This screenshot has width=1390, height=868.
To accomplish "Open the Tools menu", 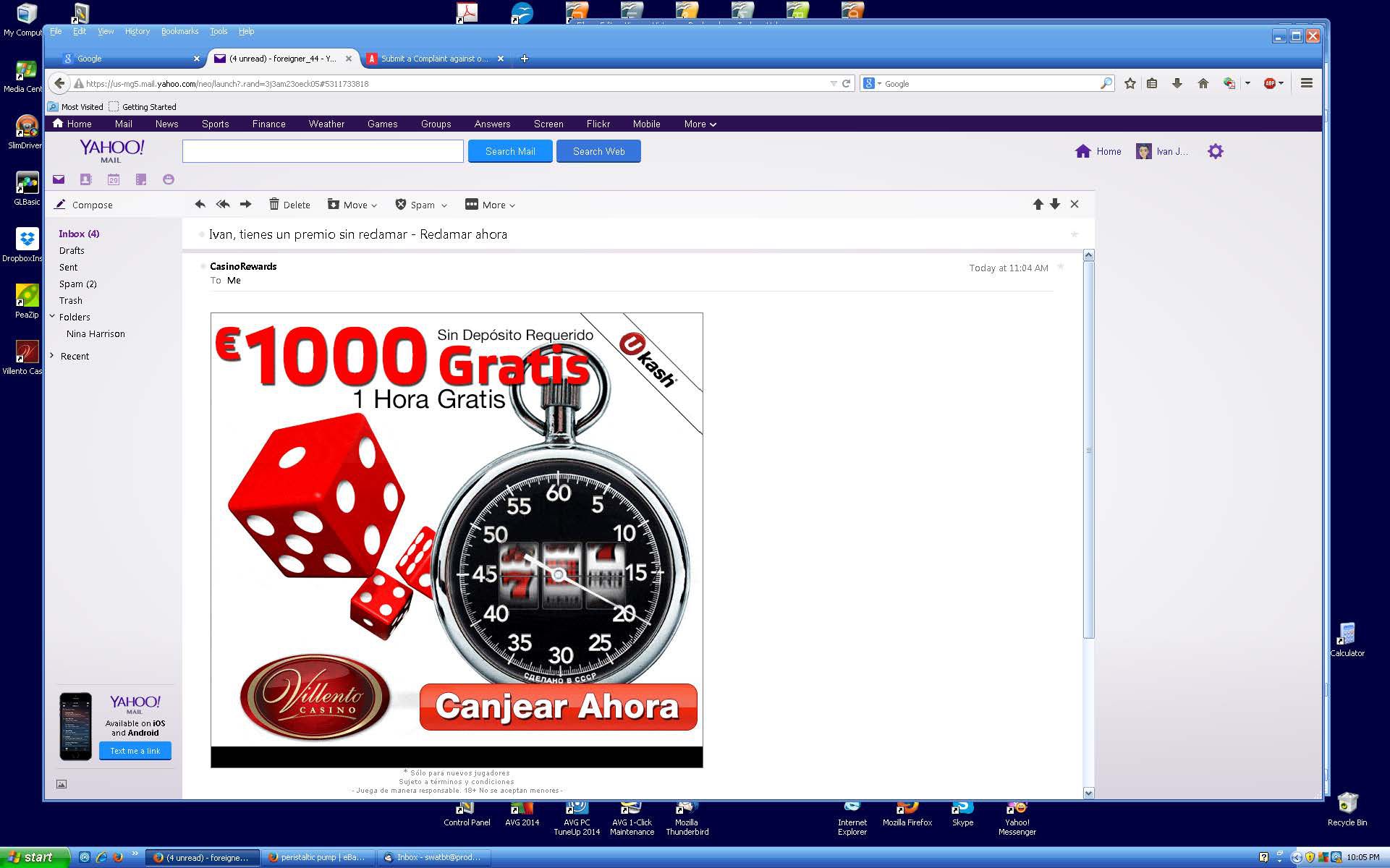I will click(219, 31).
